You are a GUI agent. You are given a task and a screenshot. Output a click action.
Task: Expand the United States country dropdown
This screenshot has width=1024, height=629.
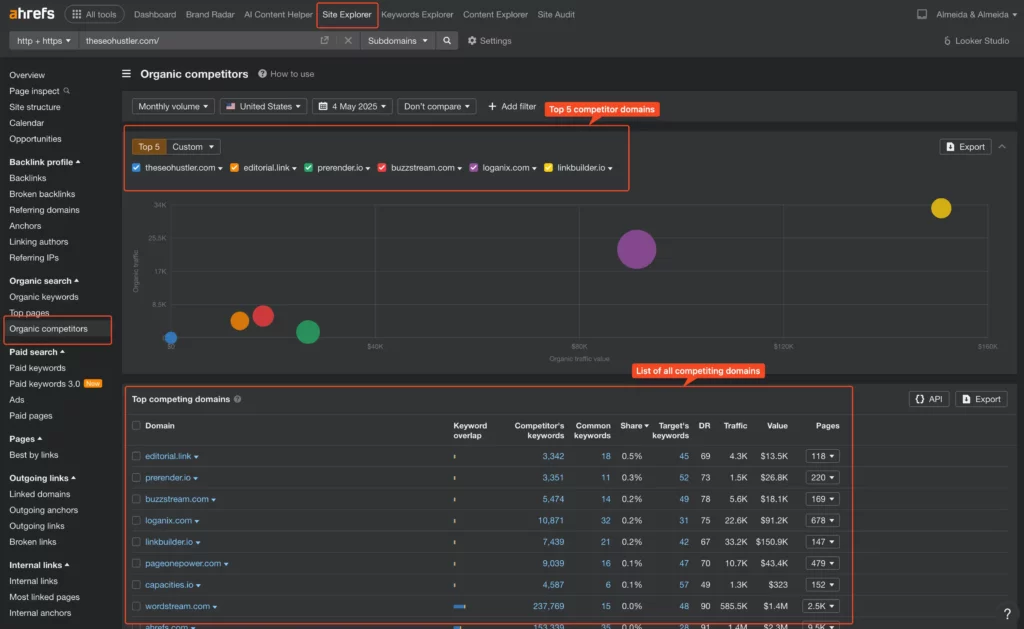[264, 106]
